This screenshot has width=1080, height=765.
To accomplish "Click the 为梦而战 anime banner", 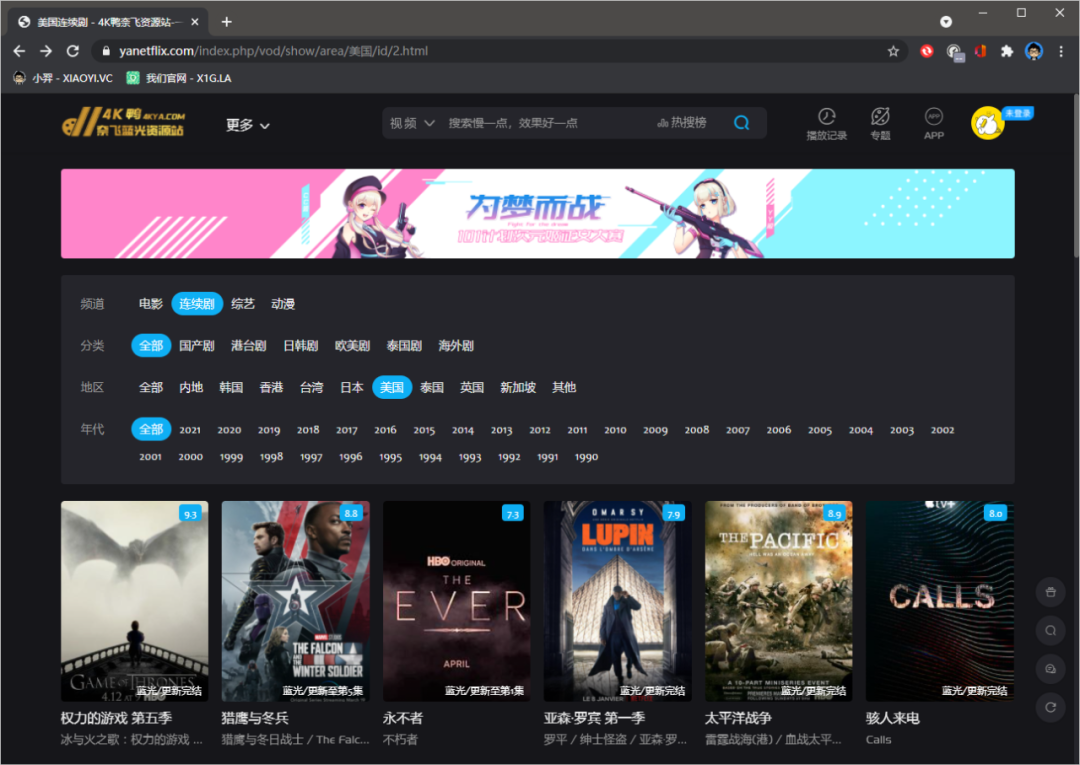I will pos(537,213).
